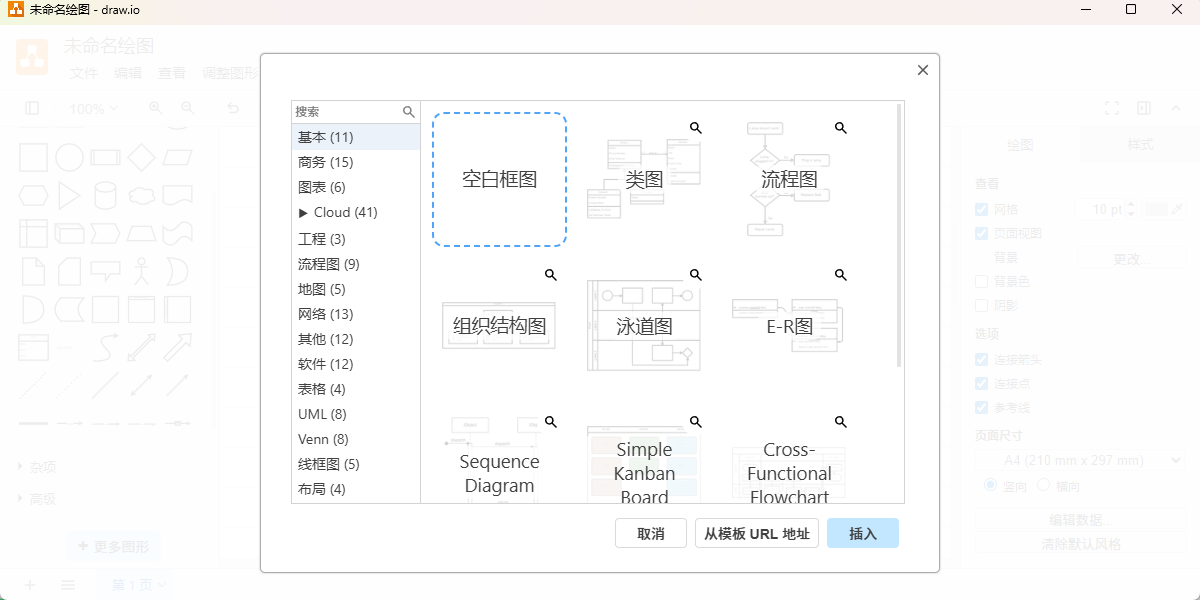This screenshot has width=1200, height=600.
Task: Toggle the 阴影 checkbox in the format panel
Action: (x=981, y=306)
